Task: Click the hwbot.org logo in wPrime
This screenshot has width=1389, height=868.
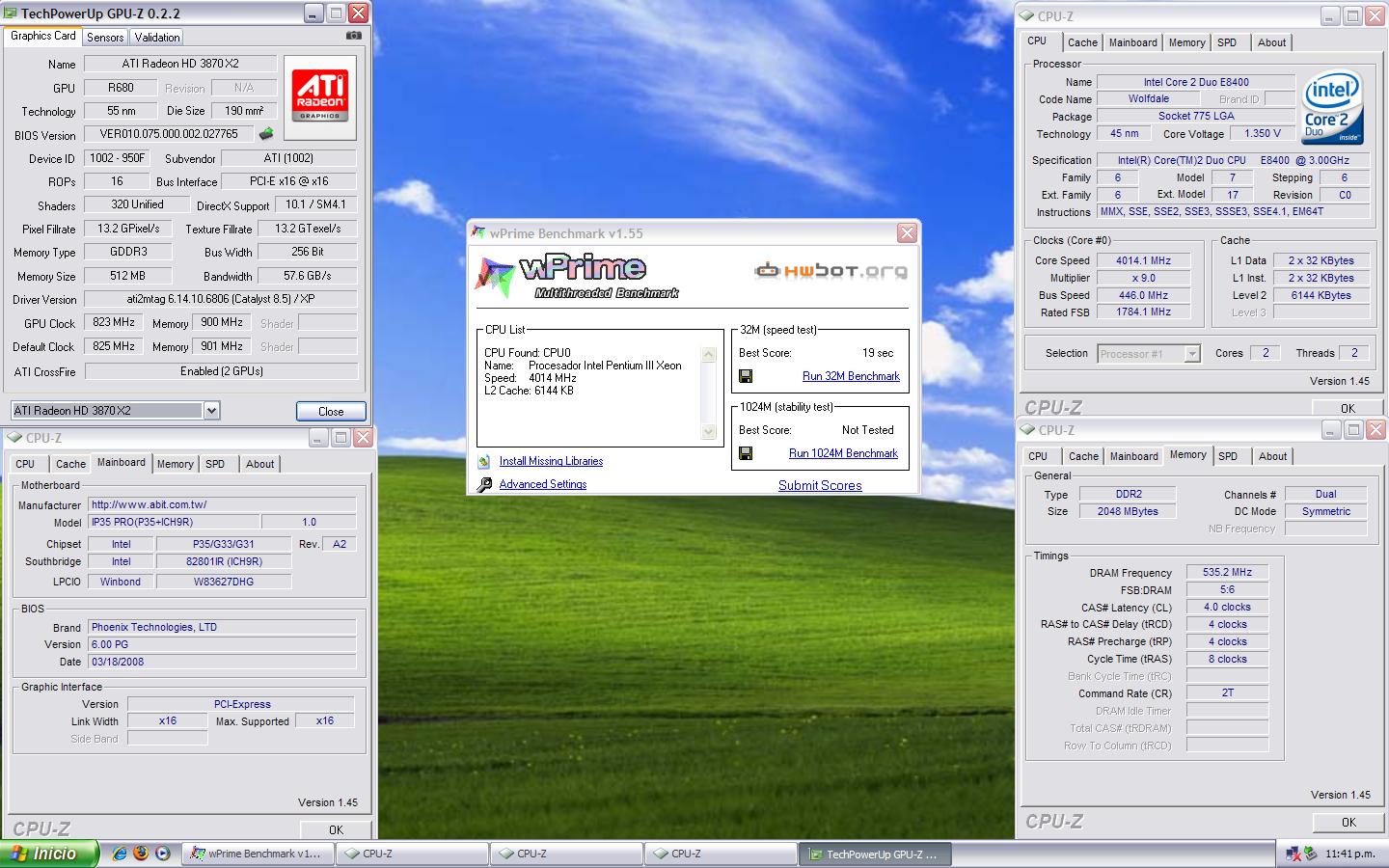Action: (x=831, y=270)
